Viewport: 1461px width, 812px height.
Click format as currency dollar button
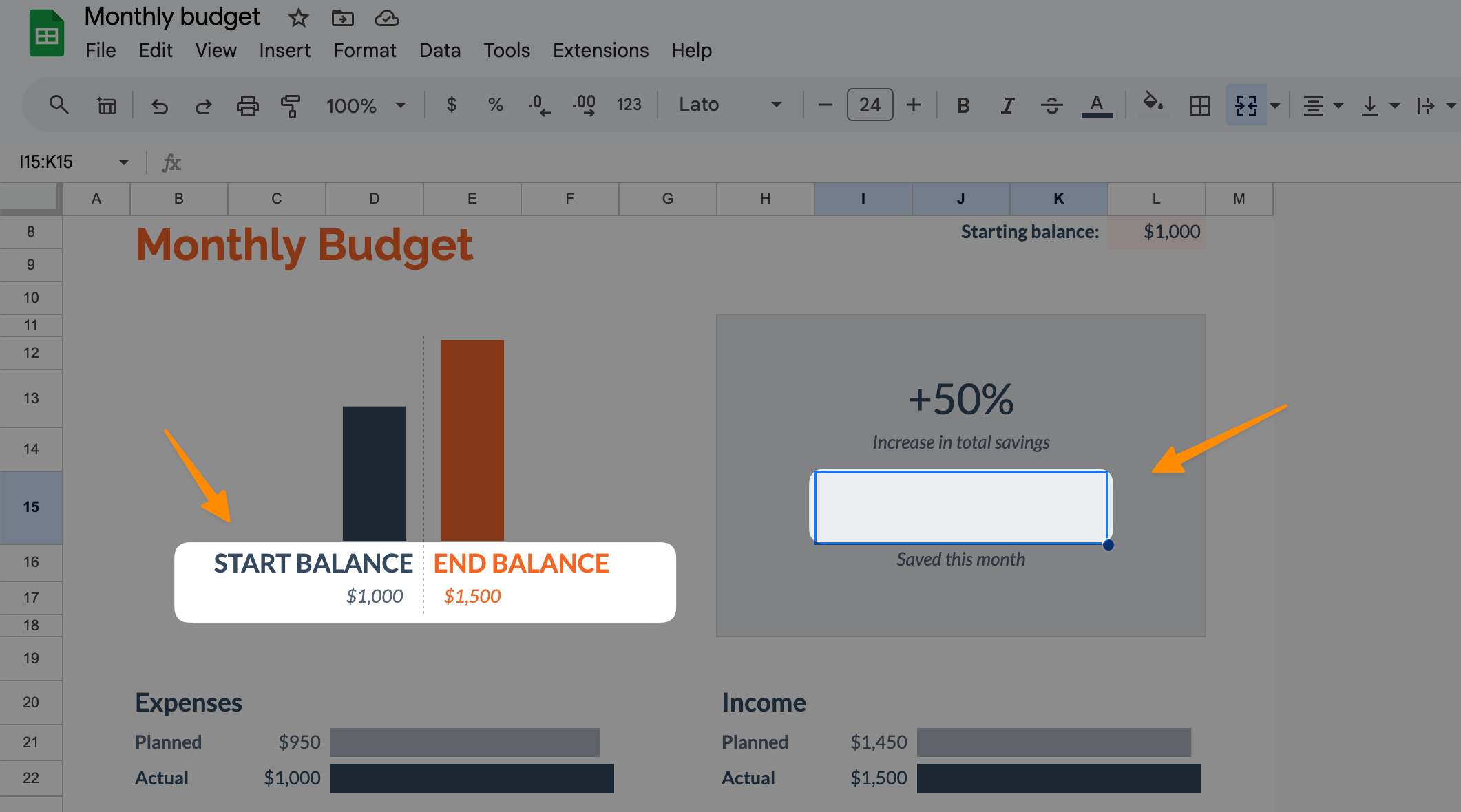tap(452, 105)
